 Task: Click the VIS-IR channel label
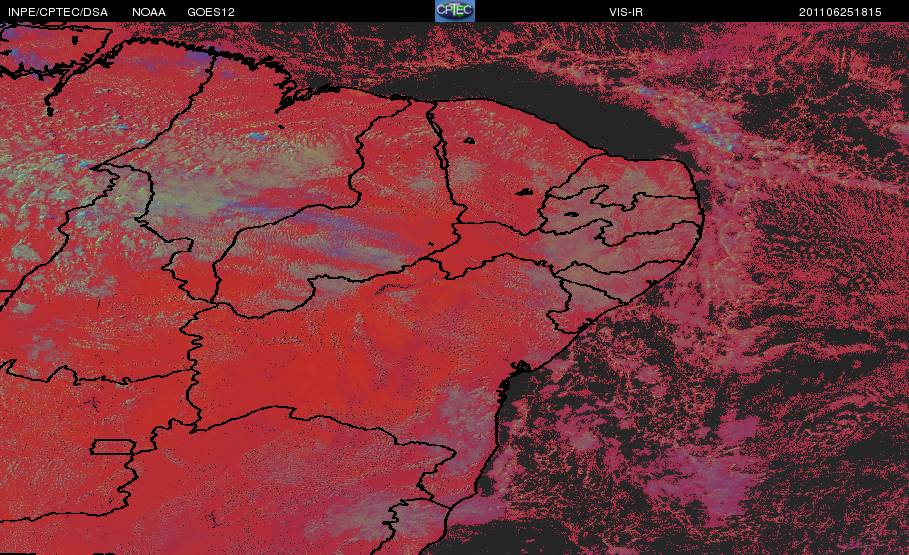click(626, 12)
